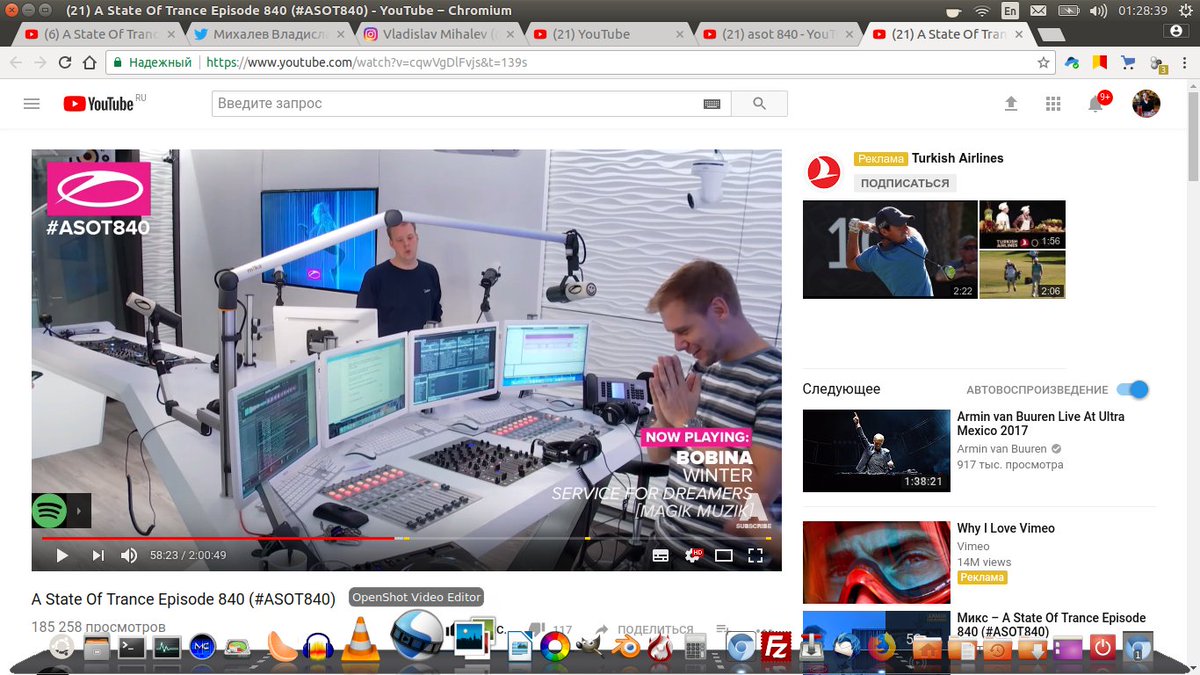Disable the autoplay switch

pyautogui.click(x=1133, y=389)
